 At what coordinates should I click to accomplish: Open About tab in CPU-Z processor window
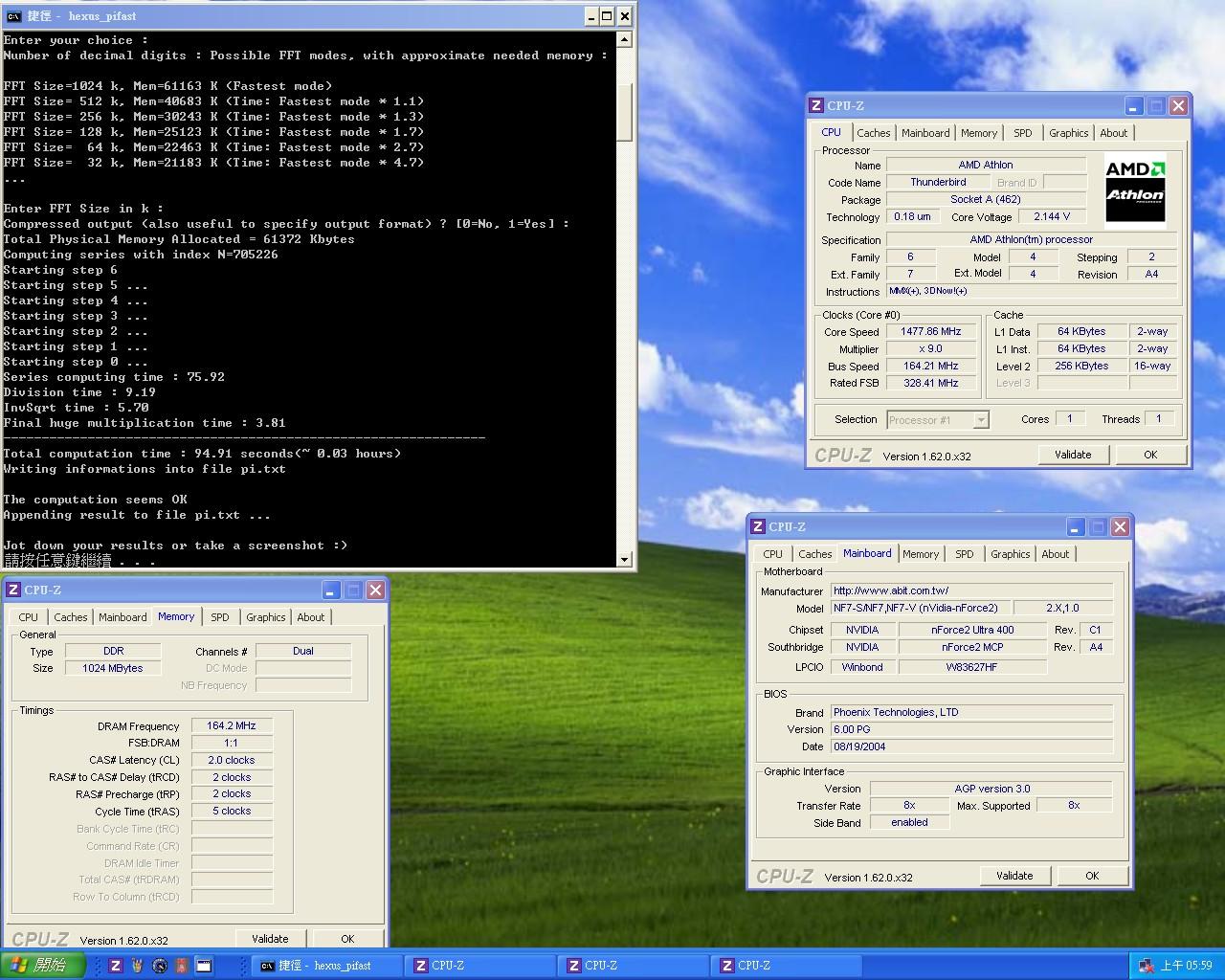(1113, 133)
